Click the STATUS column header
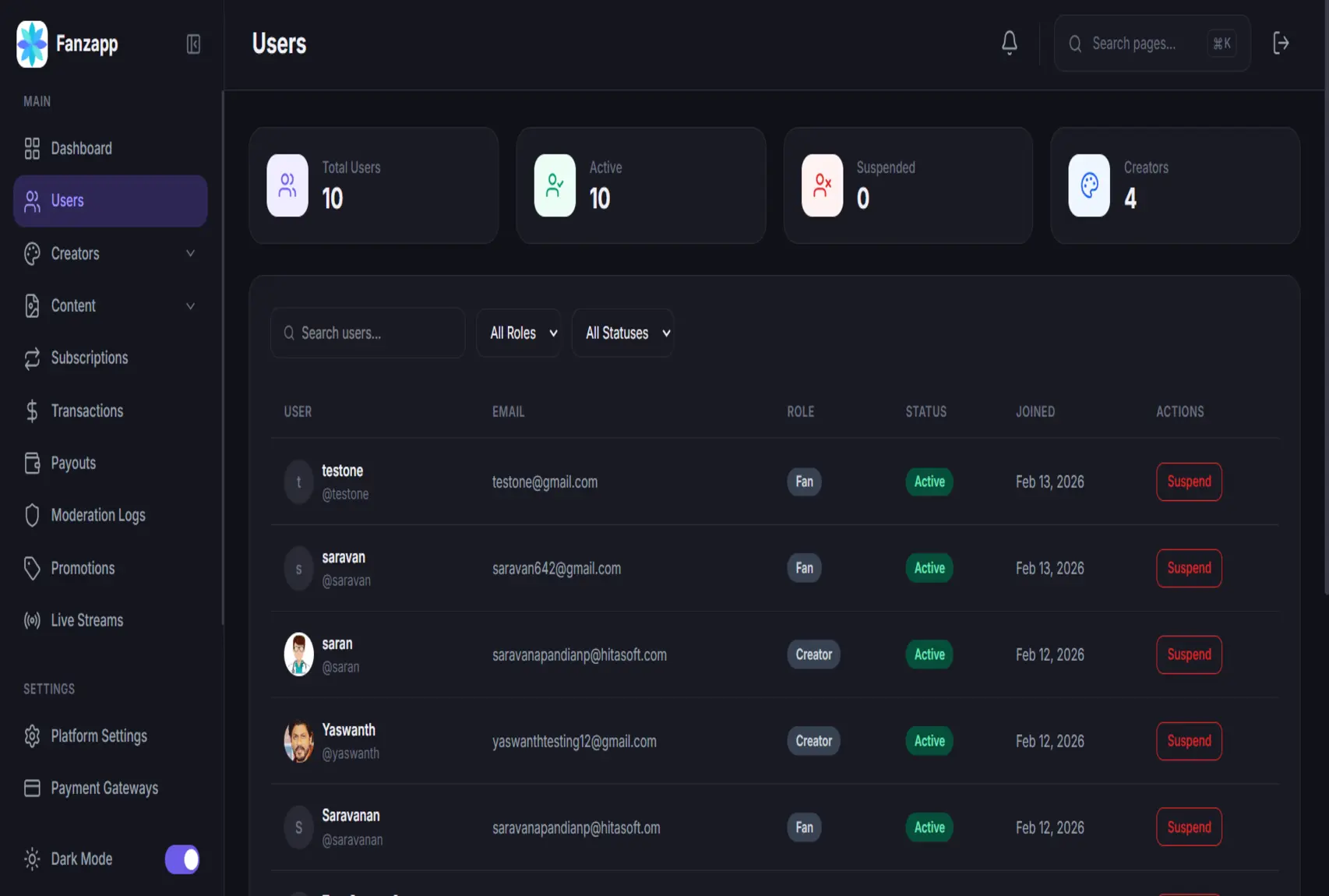Viewport: 1329px width, 896px height. tap(925, 411)
